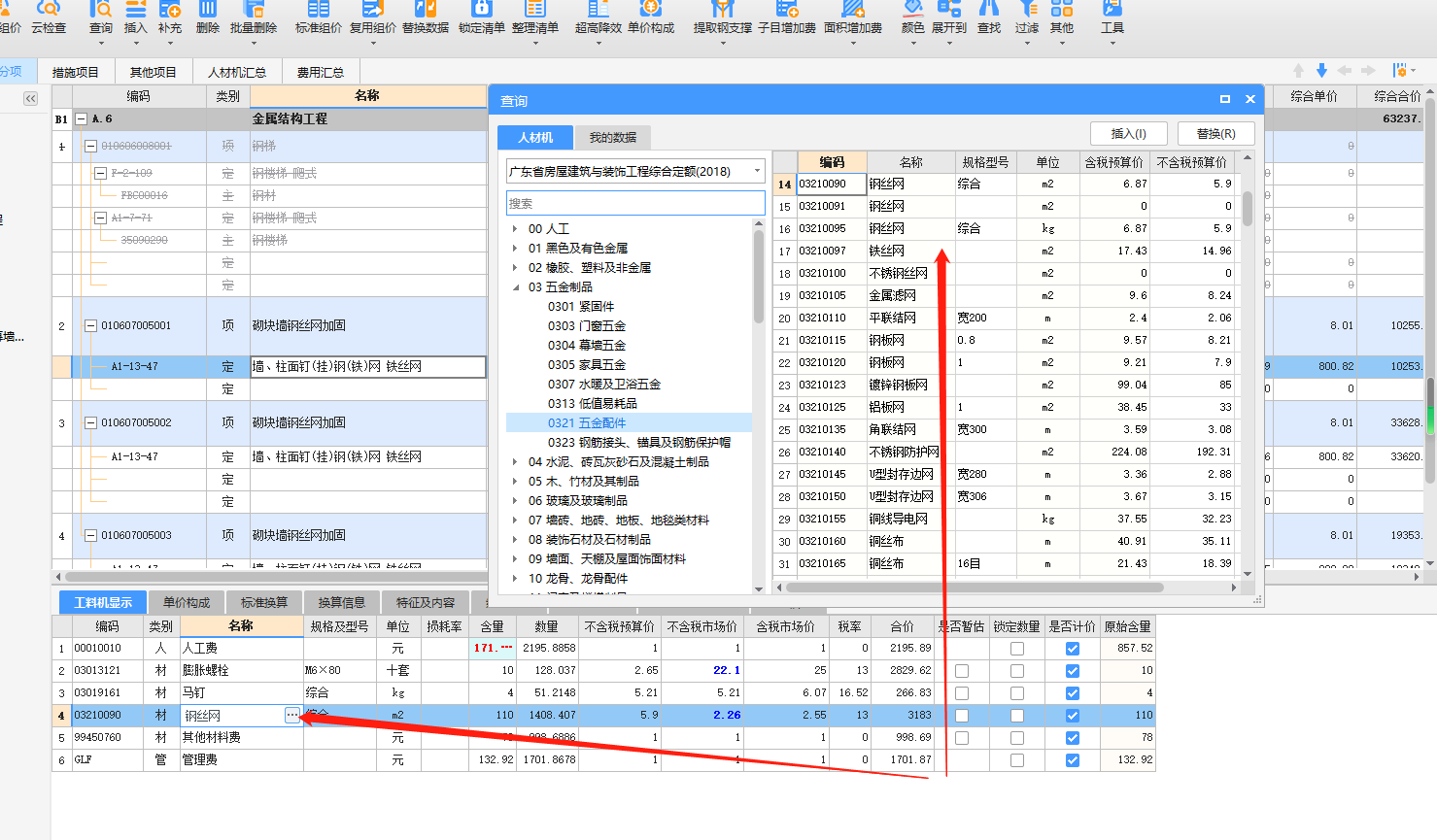1437x840 pixels.
Task: Click the category tree vertical scrollbar
Action: click(x=759, y=276)
